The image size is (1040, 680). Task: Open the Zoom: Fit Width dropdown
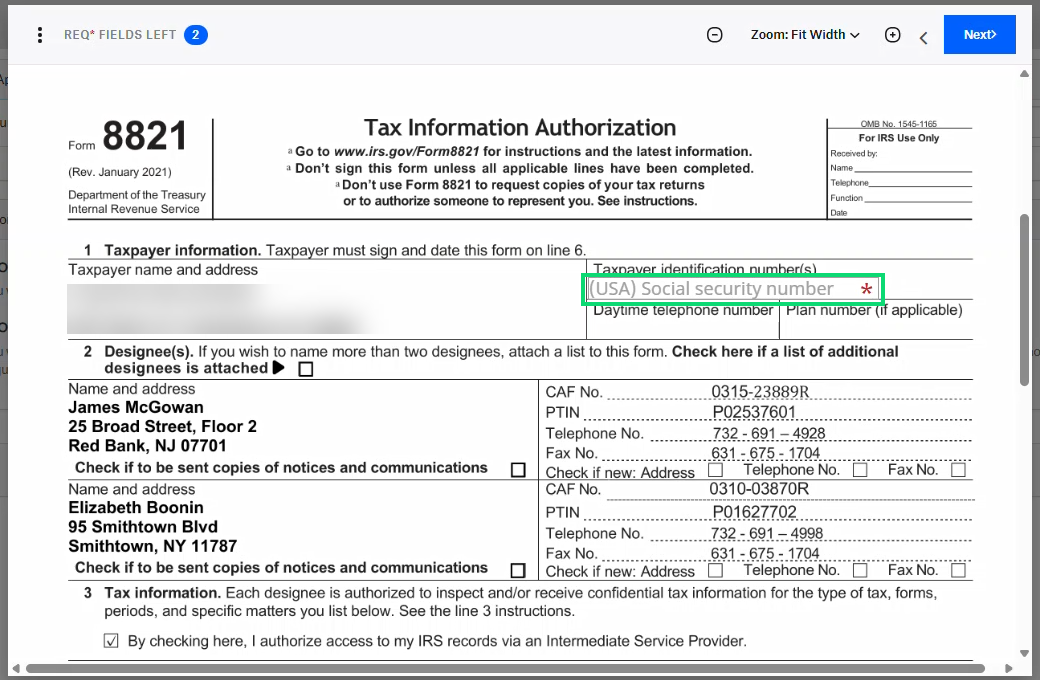point(805,34)
